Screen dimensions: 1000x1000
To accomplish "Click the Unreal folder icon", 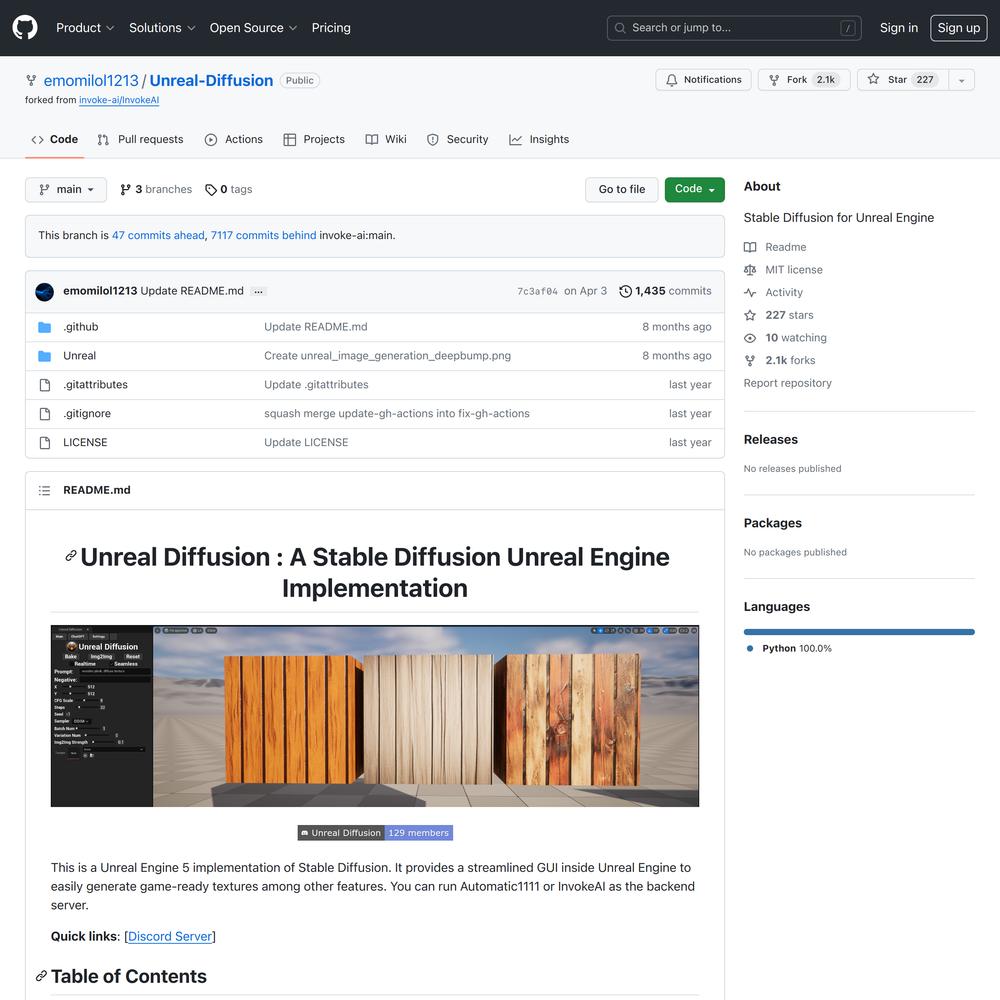I will (x=44, y=356).
